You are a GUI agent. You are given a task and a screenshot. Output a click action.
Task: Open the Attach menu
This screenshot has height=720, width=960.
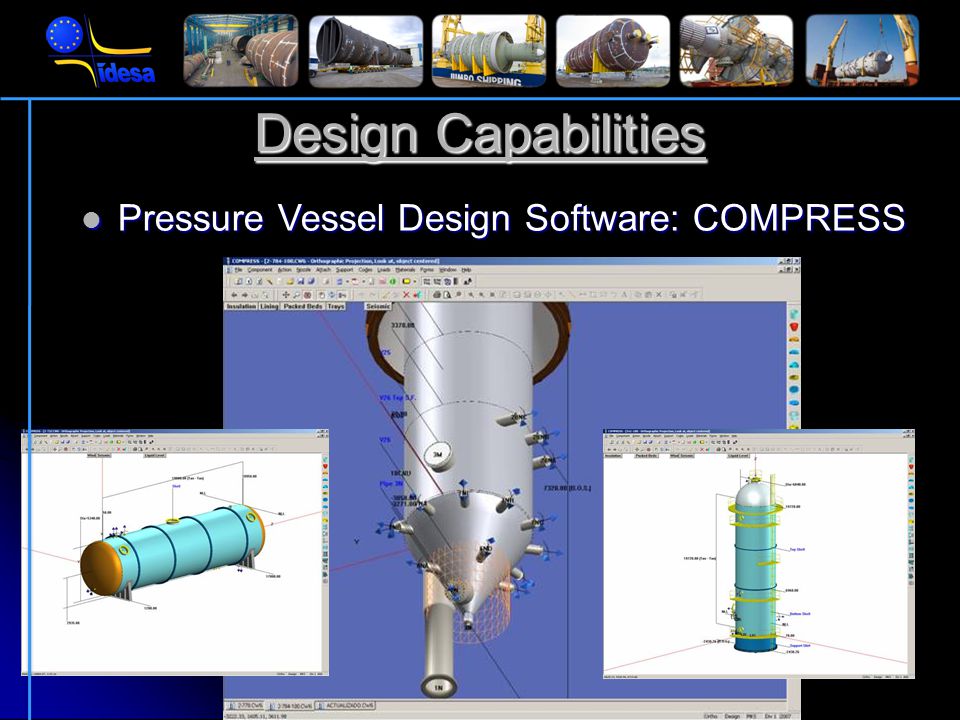[323, 269]
